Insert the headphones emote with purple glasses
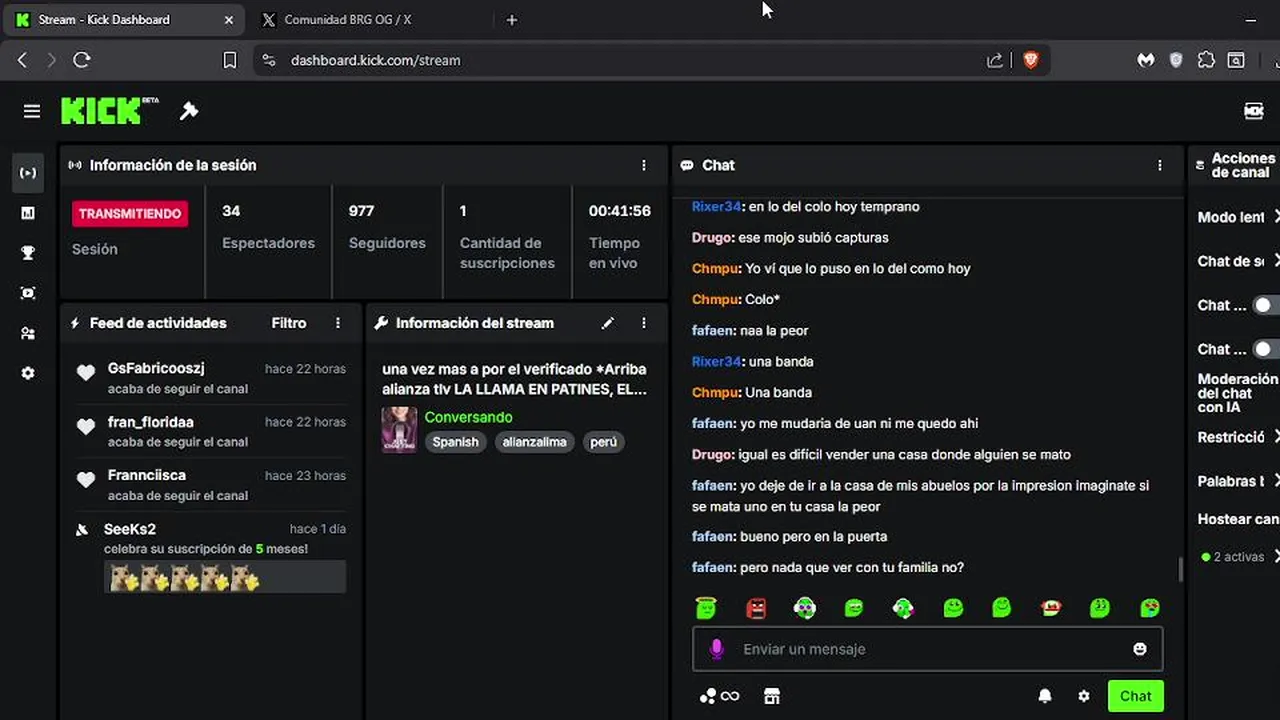 (x=805, y=607)
